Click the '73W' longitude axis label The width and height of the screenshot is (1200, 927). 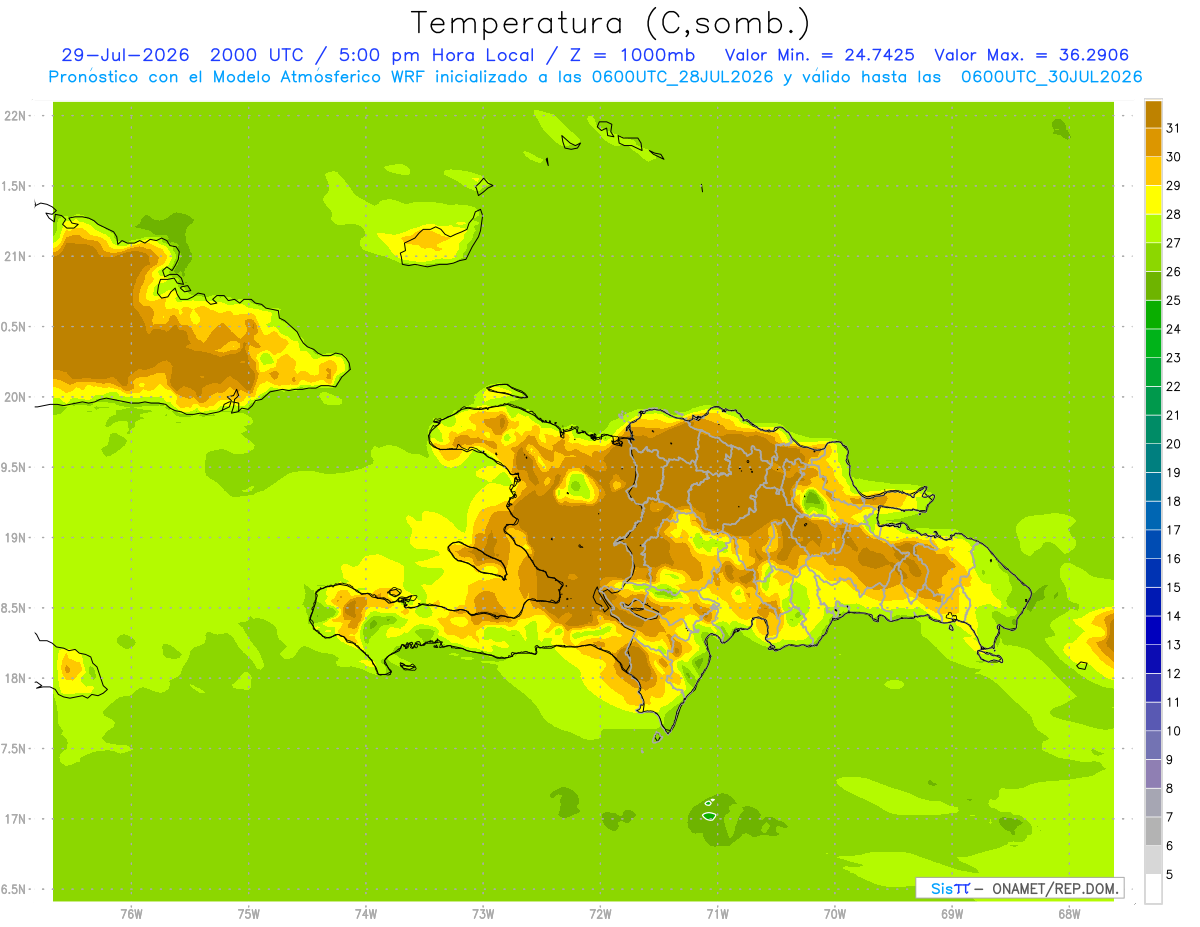(483, 914)
